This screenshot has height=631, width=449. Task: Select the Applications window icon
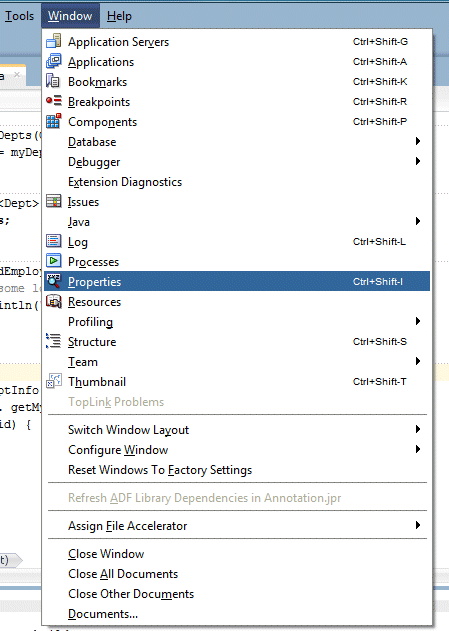click(x=54, y=61)
